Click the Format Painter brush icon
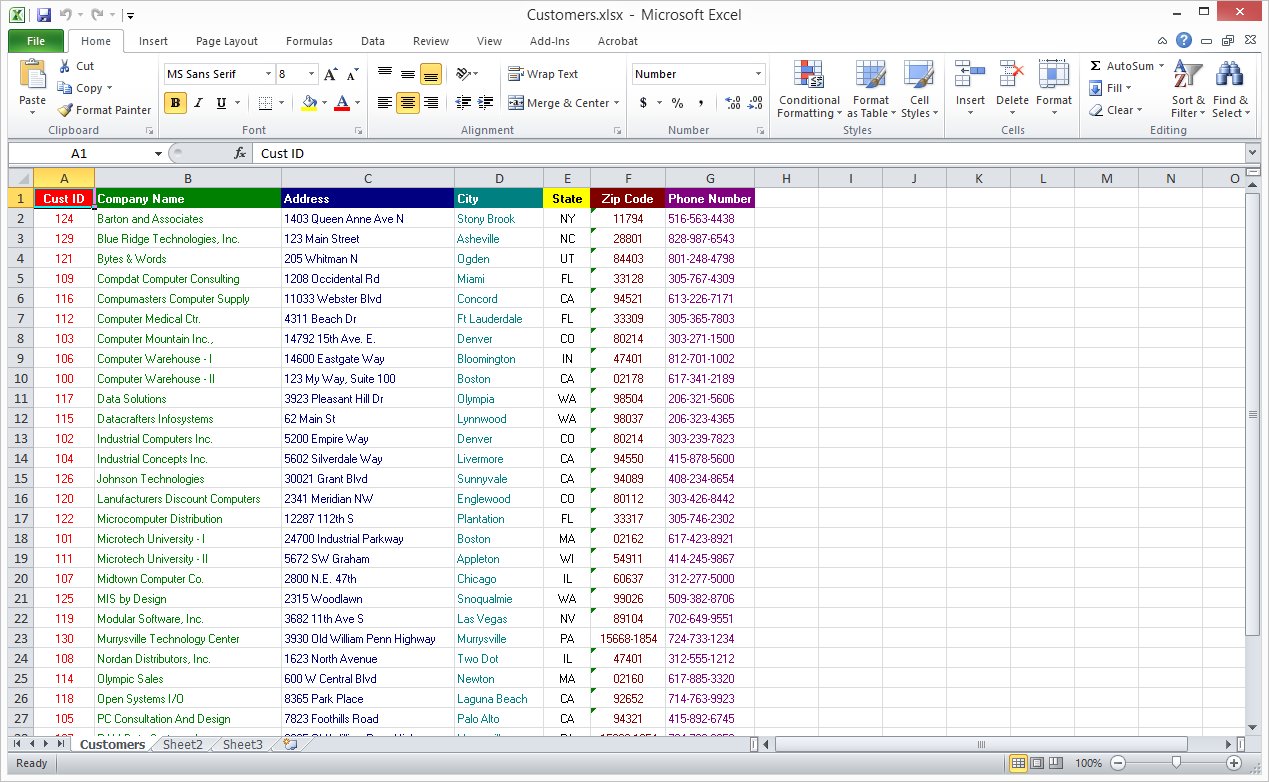Viewport: 1269px width, 782px height. (65, 110)
